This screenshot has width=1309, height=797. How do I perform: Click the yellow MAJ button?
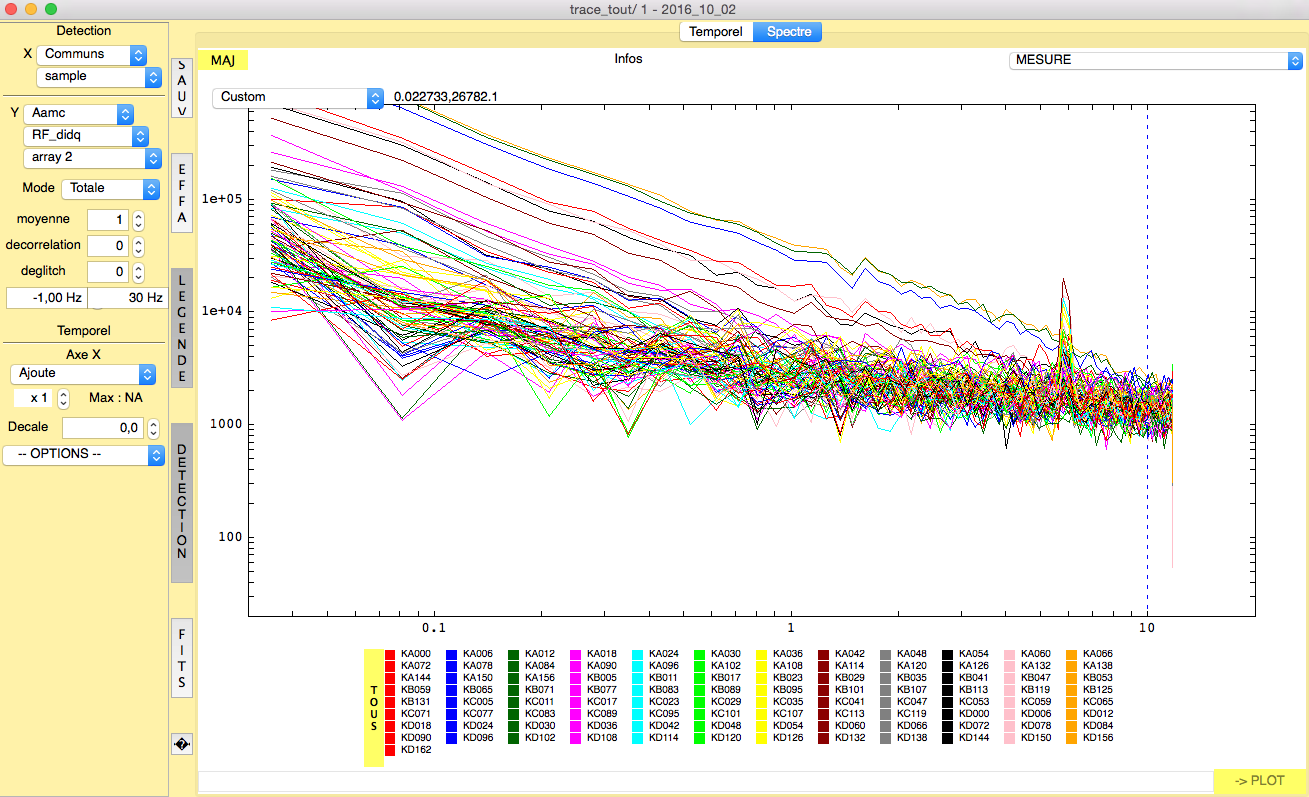point(222,60)
